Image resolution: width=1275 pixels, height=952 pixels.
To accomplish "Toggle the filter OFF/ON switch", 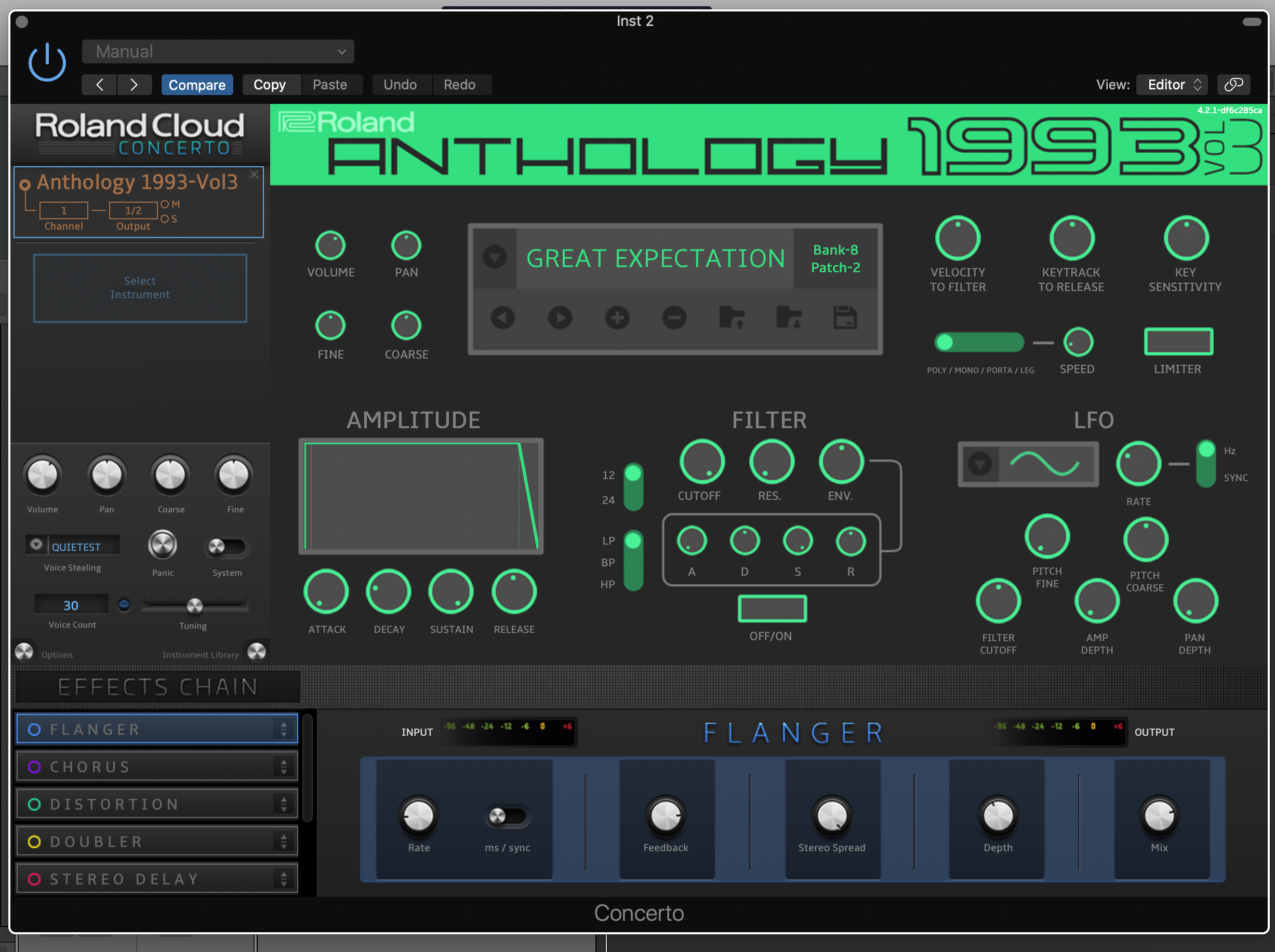I will tap(772, 609).
